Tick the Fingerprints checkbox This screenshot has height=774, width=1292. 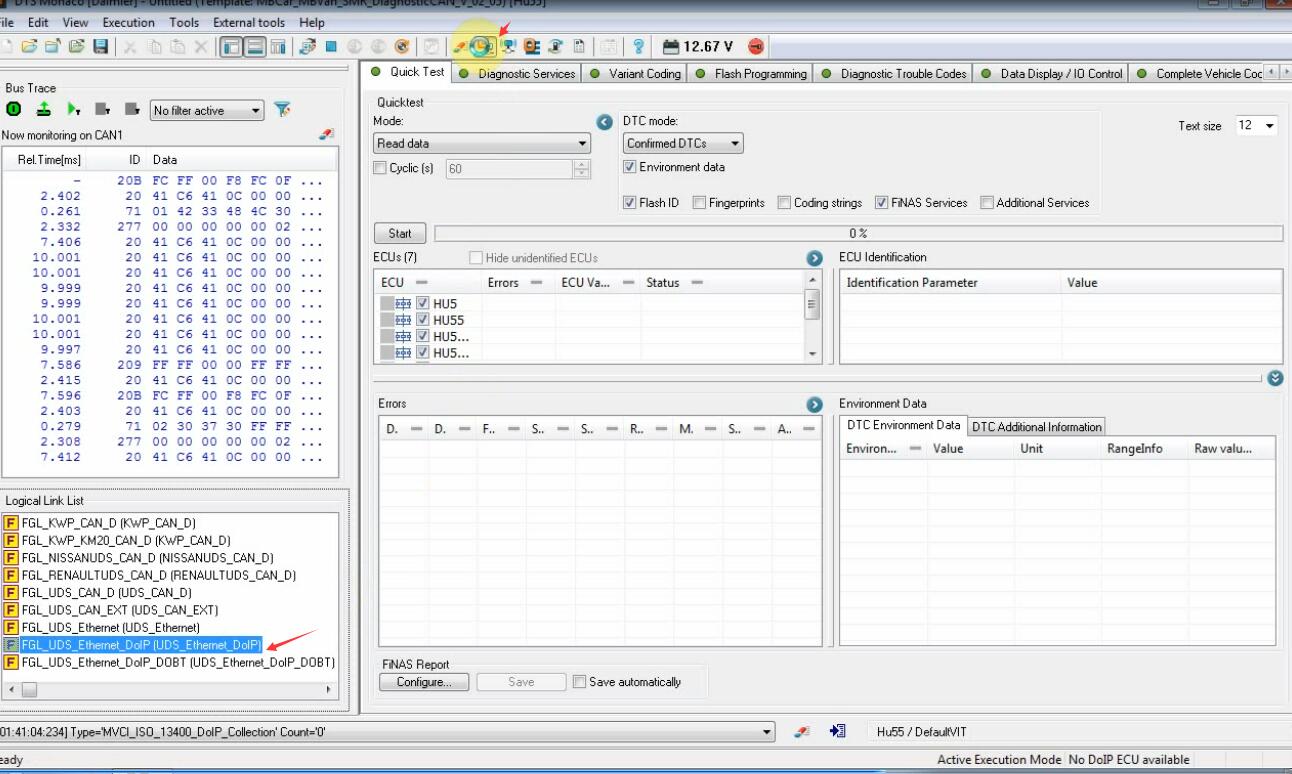point(699,203)
